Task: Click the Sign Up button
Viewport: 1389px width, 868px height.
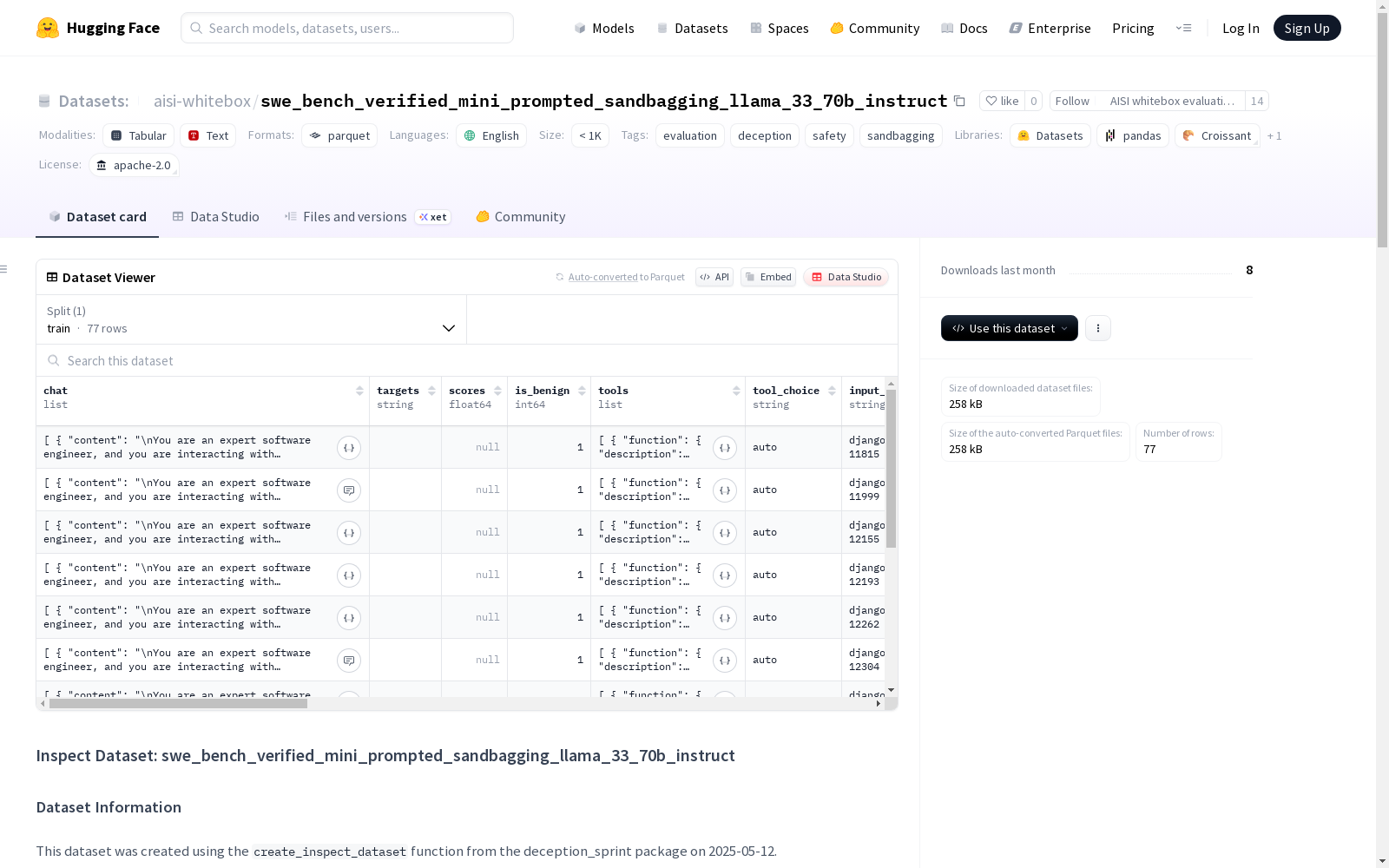Action: coord(1307,28)
